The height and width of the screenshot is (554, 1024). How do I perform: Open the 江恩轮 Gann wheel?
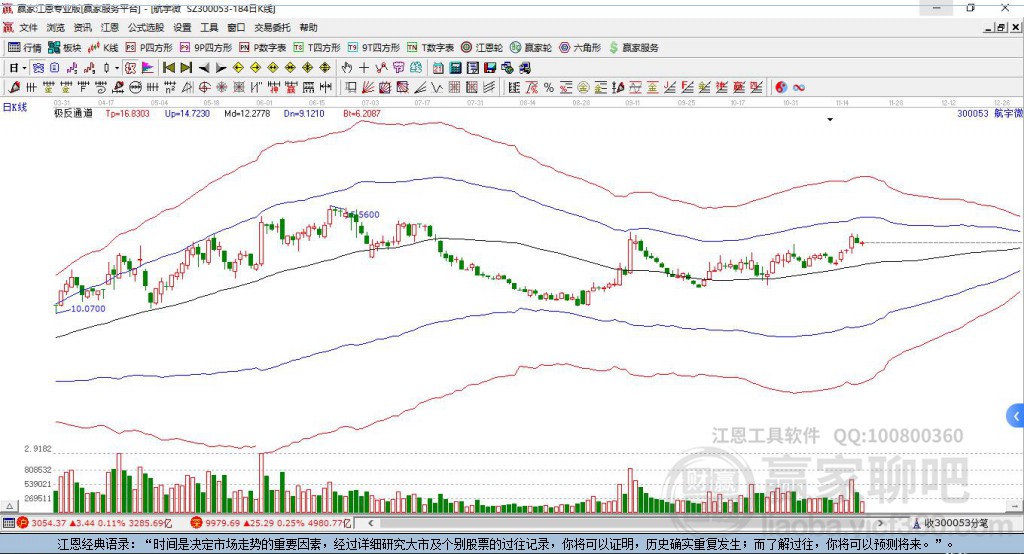click(482, 48)
